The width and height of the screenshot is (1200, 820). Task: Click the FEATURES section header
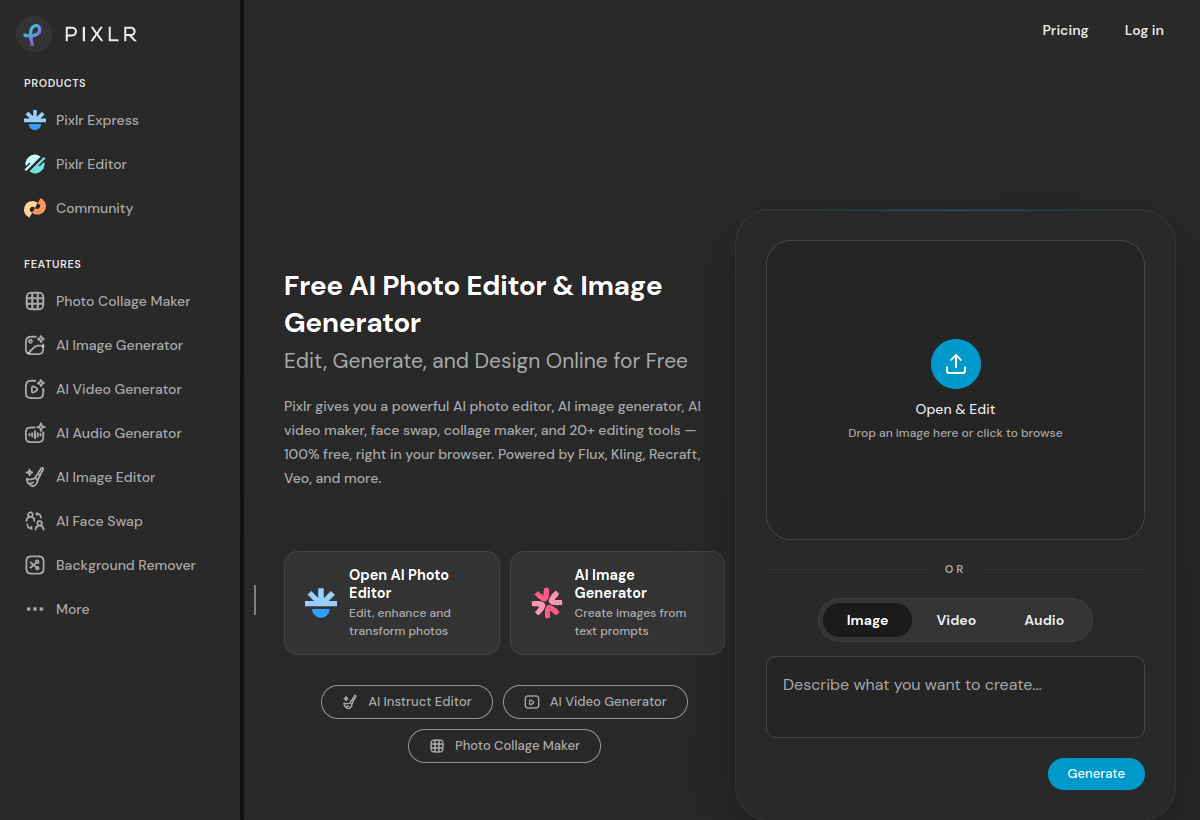tap(52, 264)
